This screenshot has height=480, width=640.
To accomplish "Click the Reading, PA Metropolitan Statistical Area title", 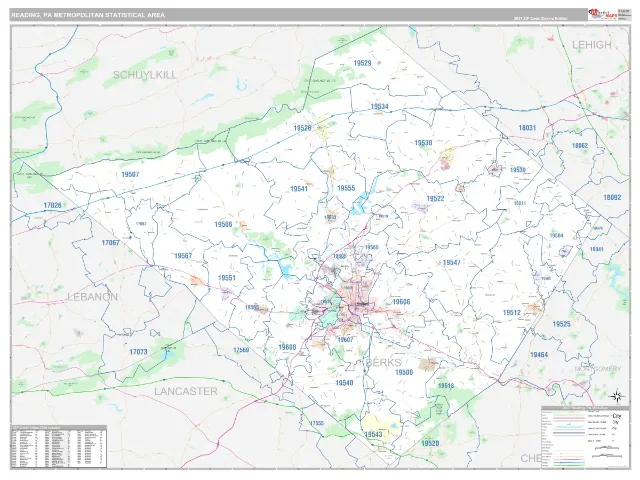I will pos(88,15).
